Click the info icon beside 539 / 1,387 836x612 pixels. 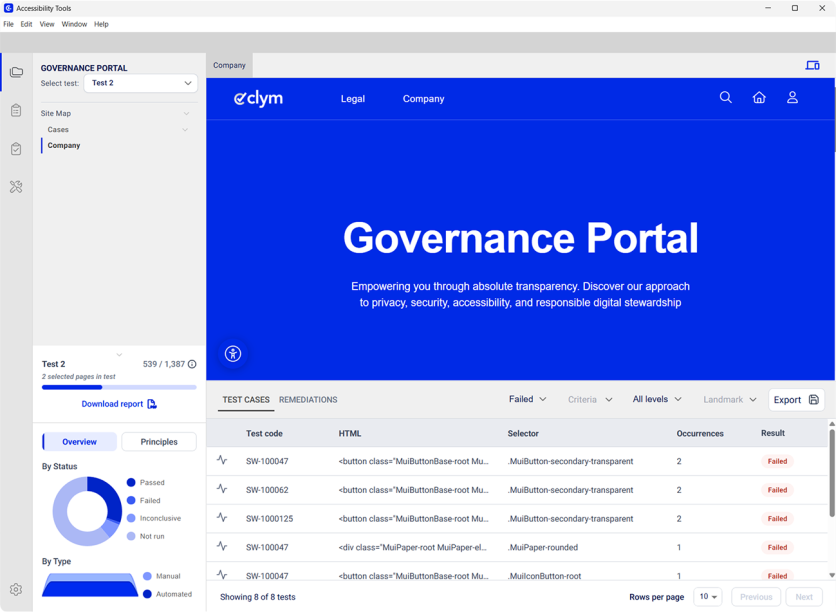[x=192, y=365]
